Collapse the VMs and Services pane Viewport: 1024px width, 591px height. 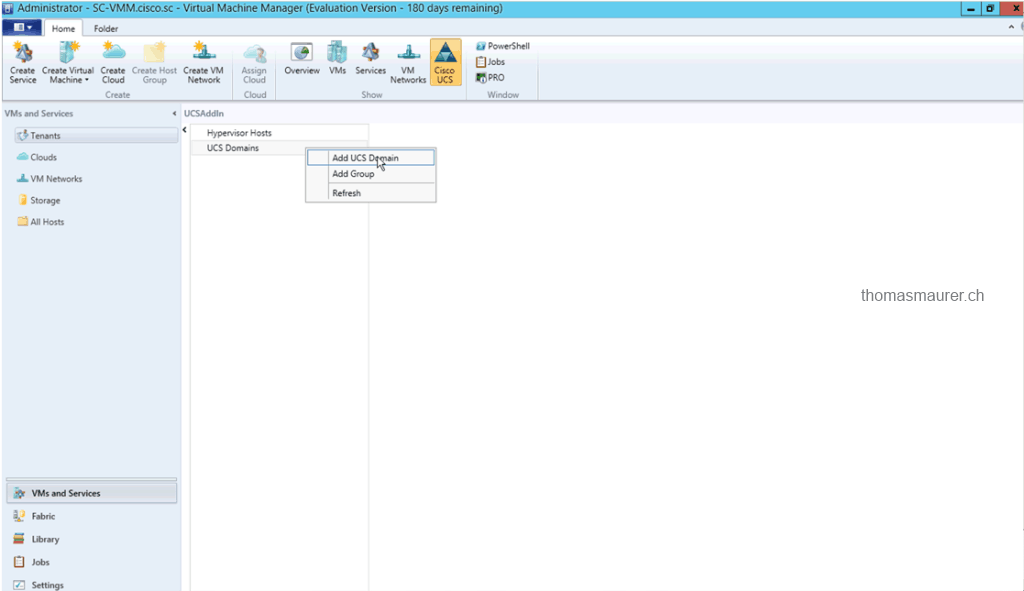[x=174, y=114]
